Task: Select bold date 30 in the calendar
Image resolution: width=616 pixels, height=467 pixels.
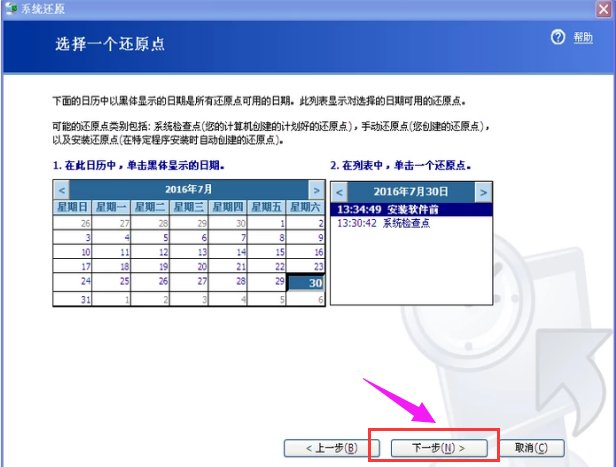Action: point(307,283)
